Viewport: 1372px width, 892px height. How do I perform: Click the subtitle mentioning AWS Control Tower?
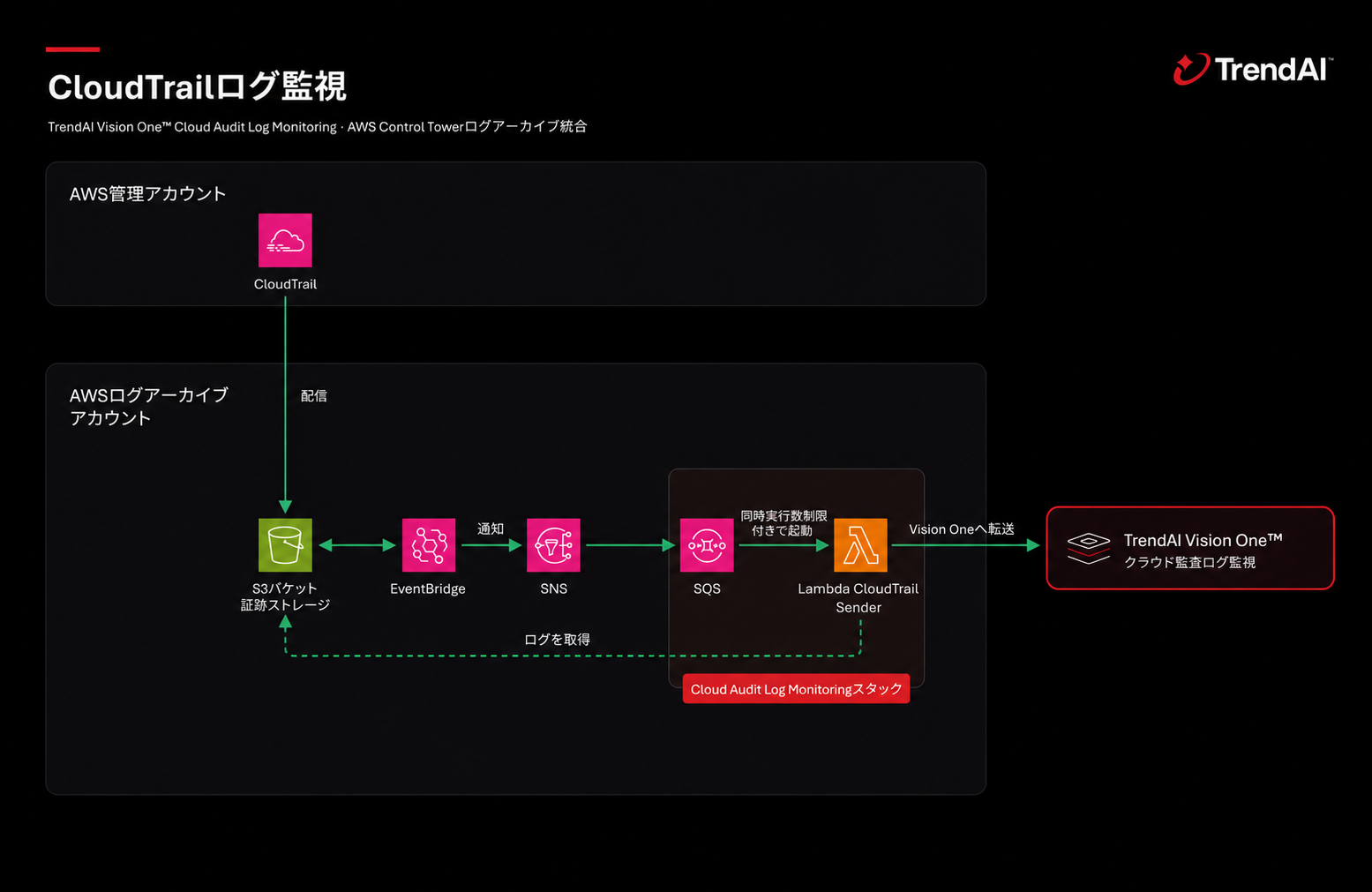[318, 127]
